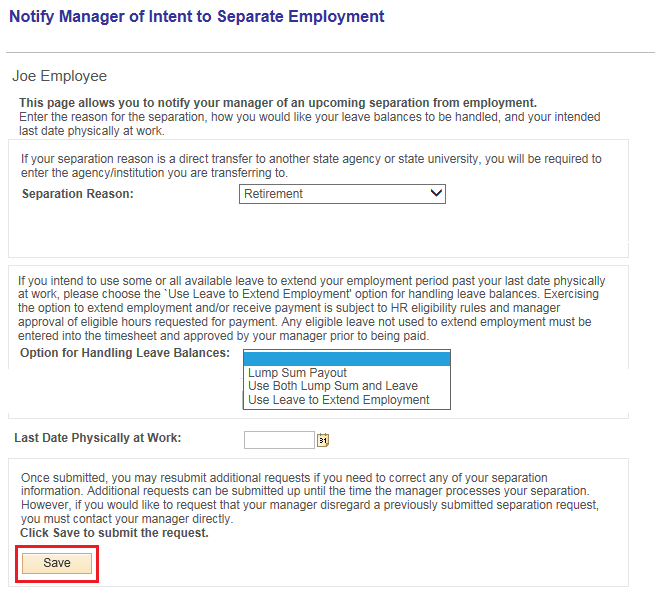Click the Separation Reason label
The width and height of the screenshot is (655, 603).
77,194
